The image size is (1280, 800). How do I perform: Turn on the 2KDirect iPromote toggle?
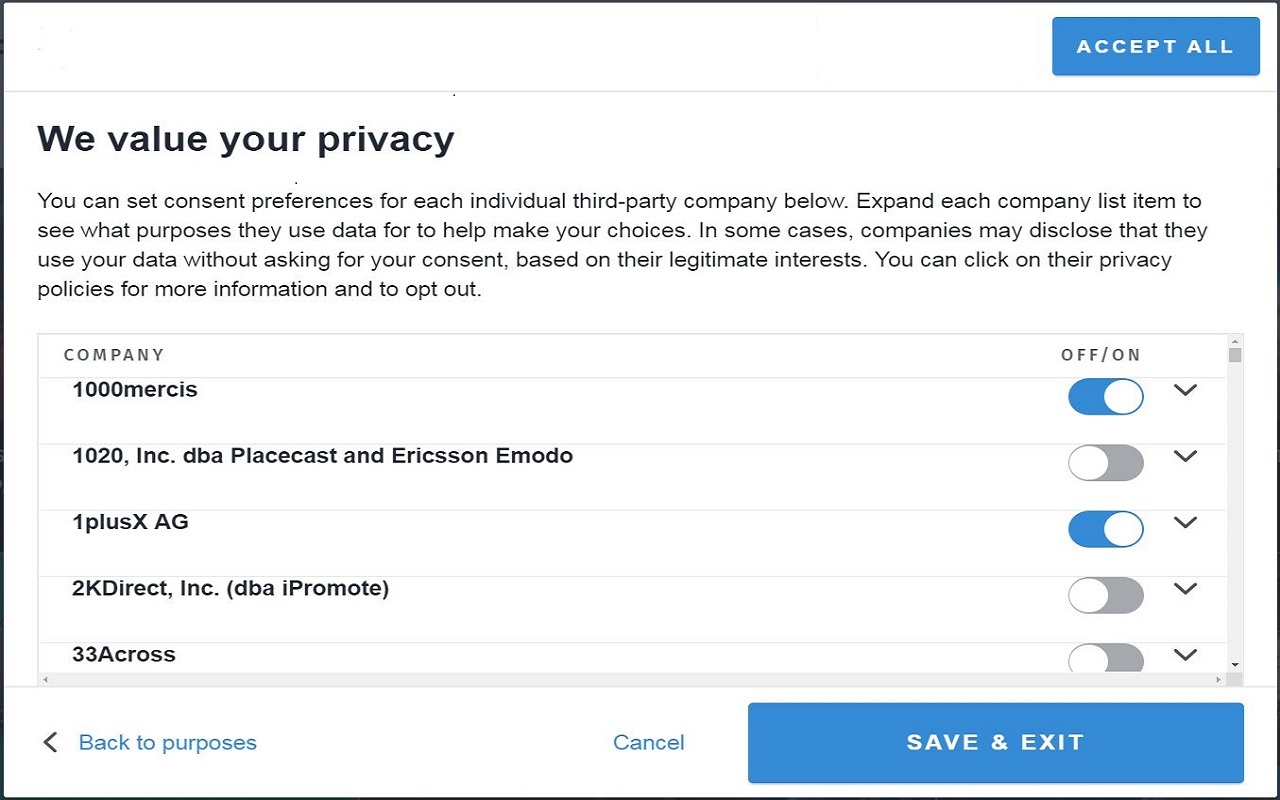[x=1105, y=595]
